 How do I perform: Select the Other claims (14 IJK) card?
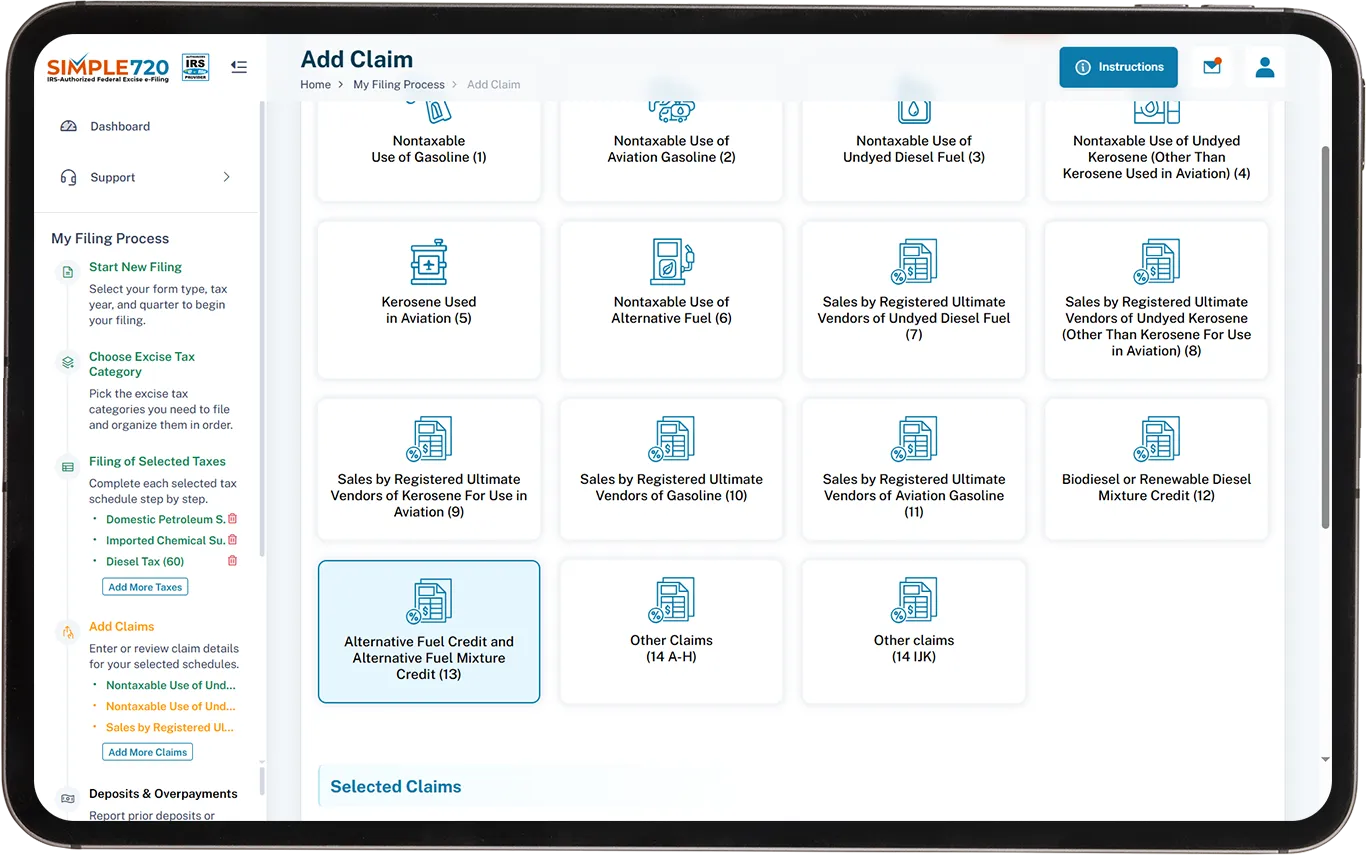(913, 632)
